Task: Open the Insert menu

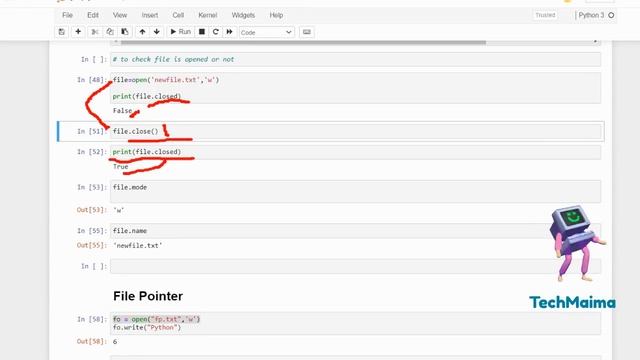Action: (x=150, y=15)
